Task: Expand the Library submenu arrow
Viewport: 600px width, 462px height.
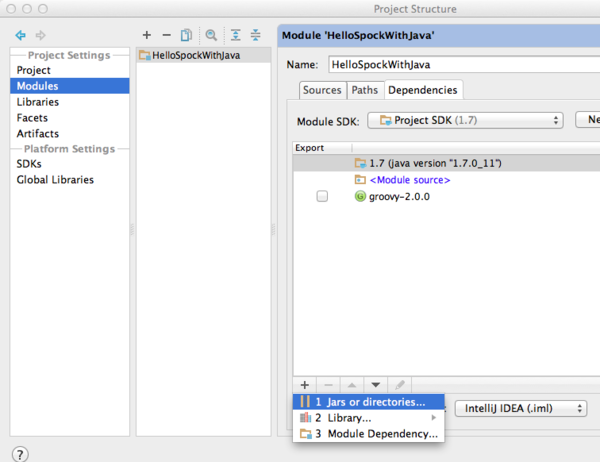Action: click(x=434, y=418)
